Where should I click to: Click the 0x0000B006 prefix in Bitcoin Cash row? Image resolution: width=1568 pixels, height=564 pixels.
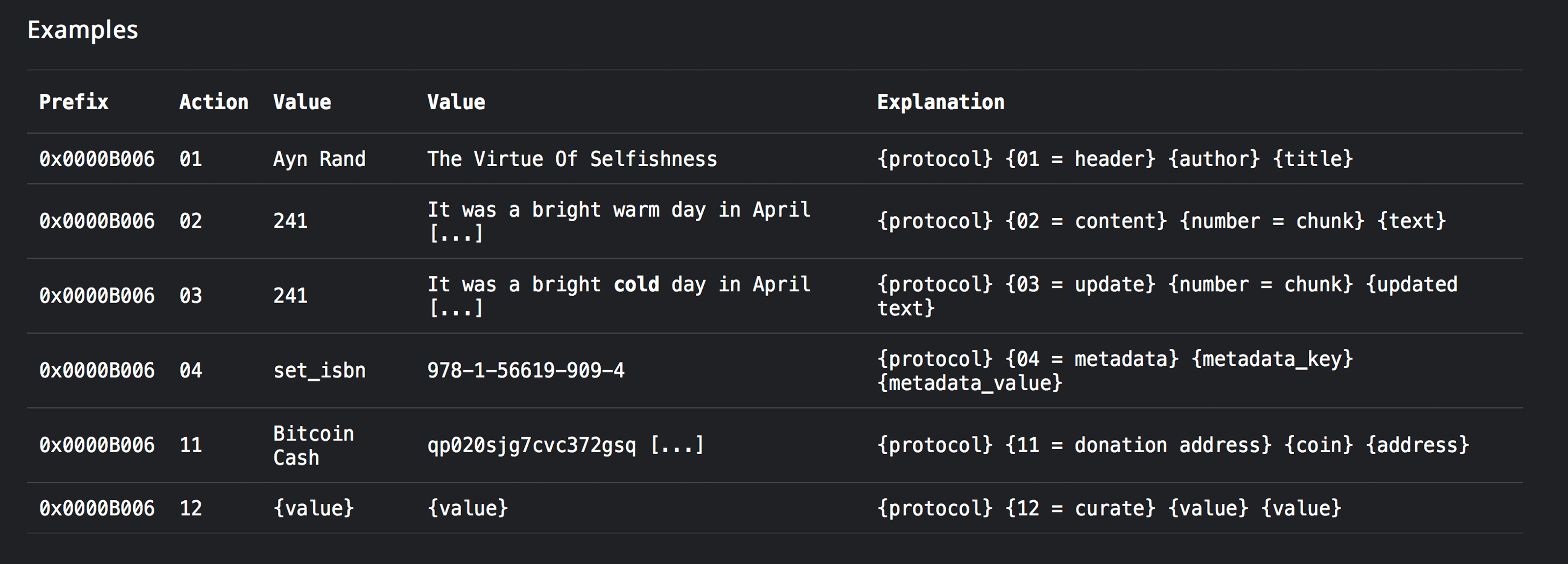coord(97,445)
